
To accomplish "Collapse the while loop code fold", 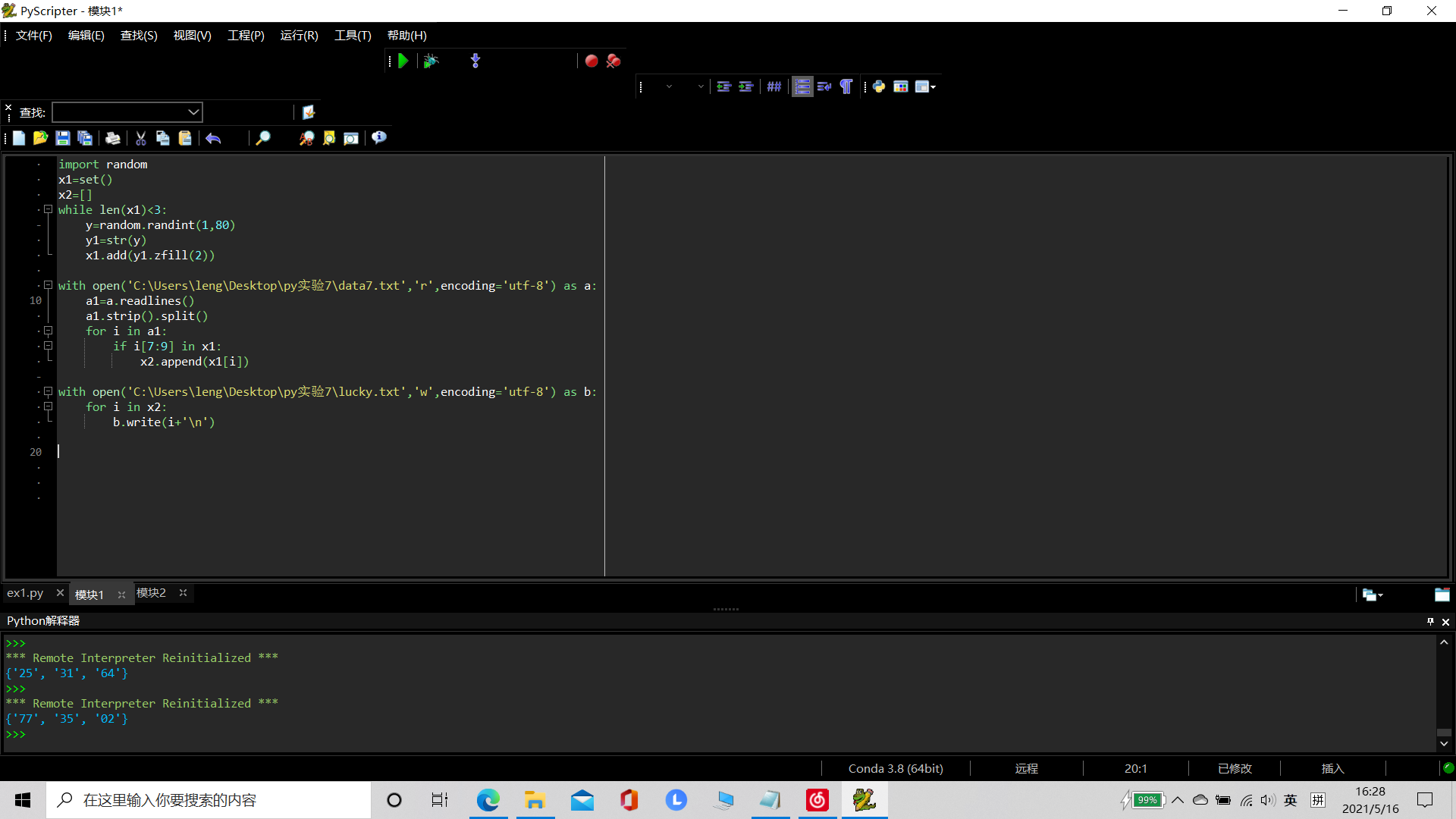I will click(x=48, y=209).
